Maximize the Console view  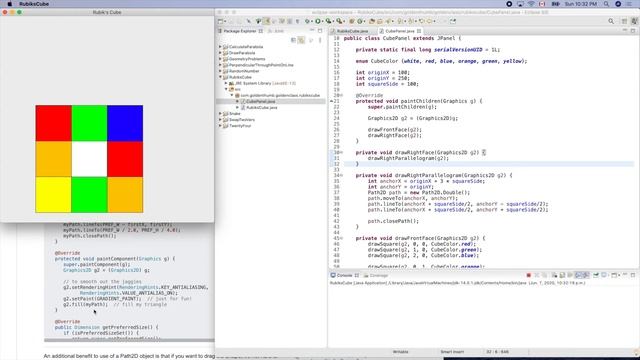633,275
